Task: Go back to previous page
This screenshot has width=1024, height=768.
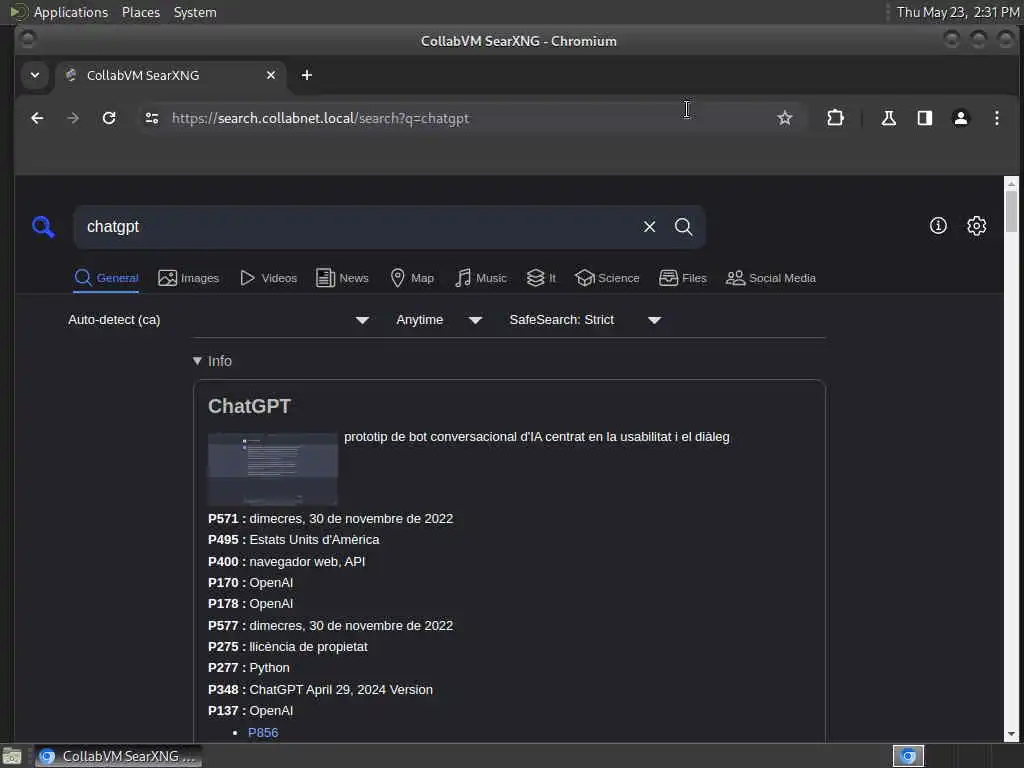Action: (37, 118)
